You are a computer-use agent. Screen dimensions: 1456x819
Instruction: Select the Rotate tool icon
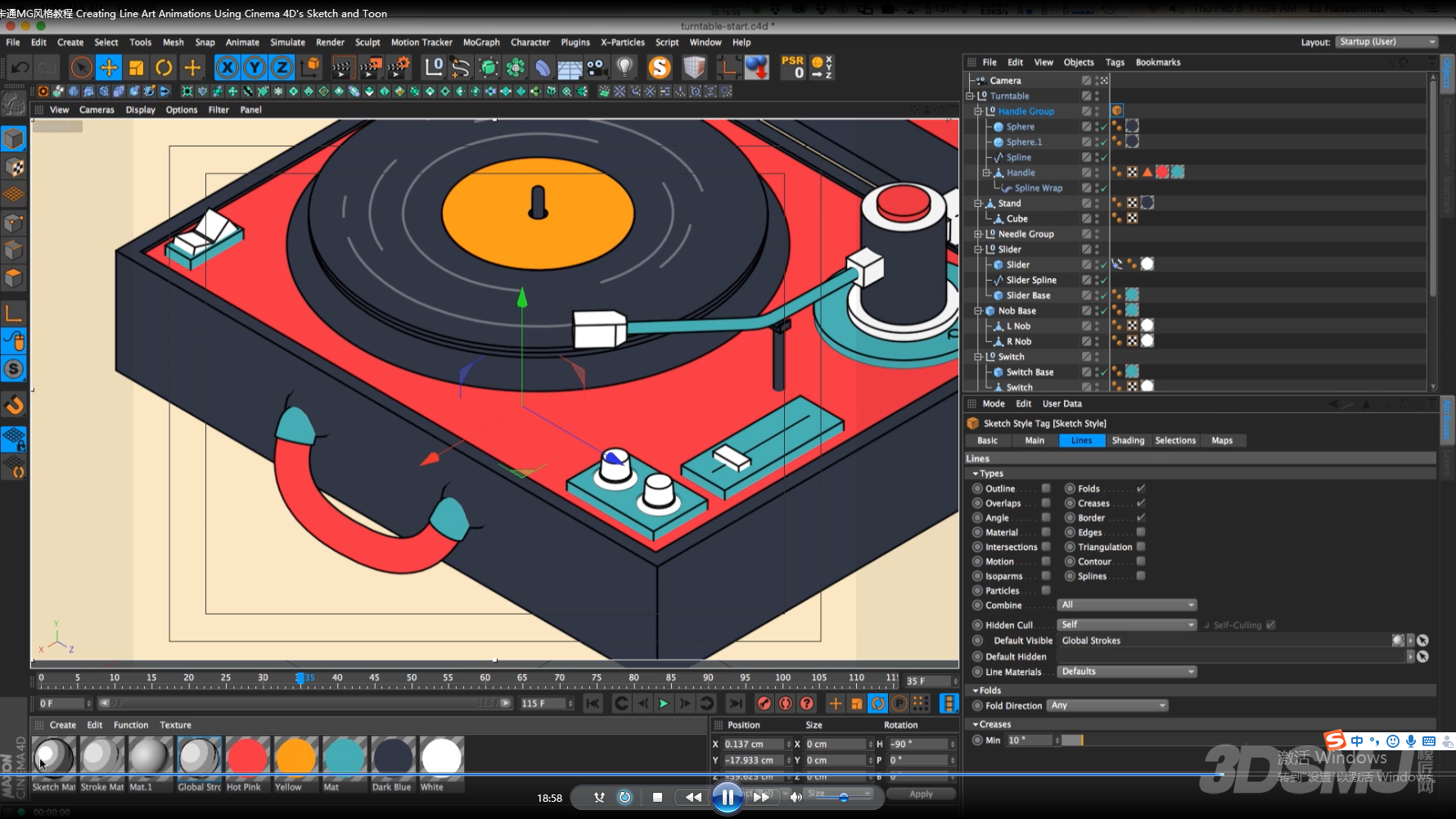pyautogui.click(x=164, y=67)
